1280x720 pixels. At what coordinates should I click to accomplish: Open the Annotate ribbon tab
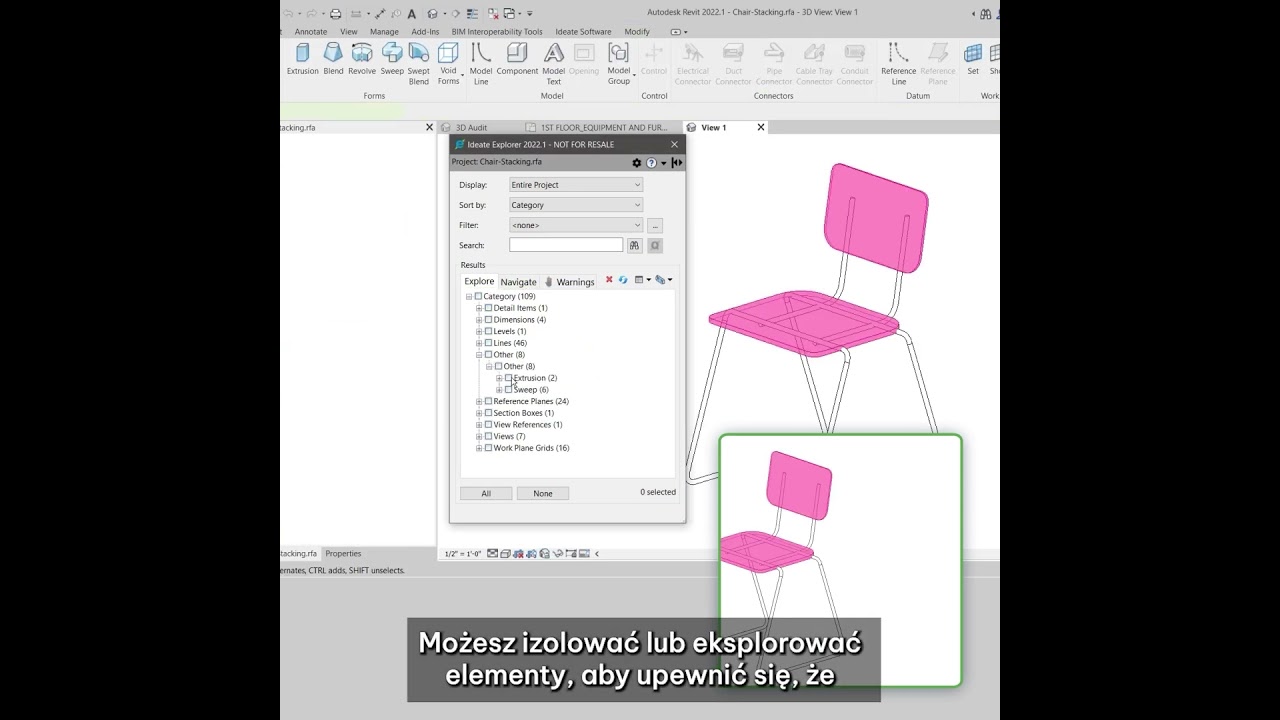tap(311, 32)
